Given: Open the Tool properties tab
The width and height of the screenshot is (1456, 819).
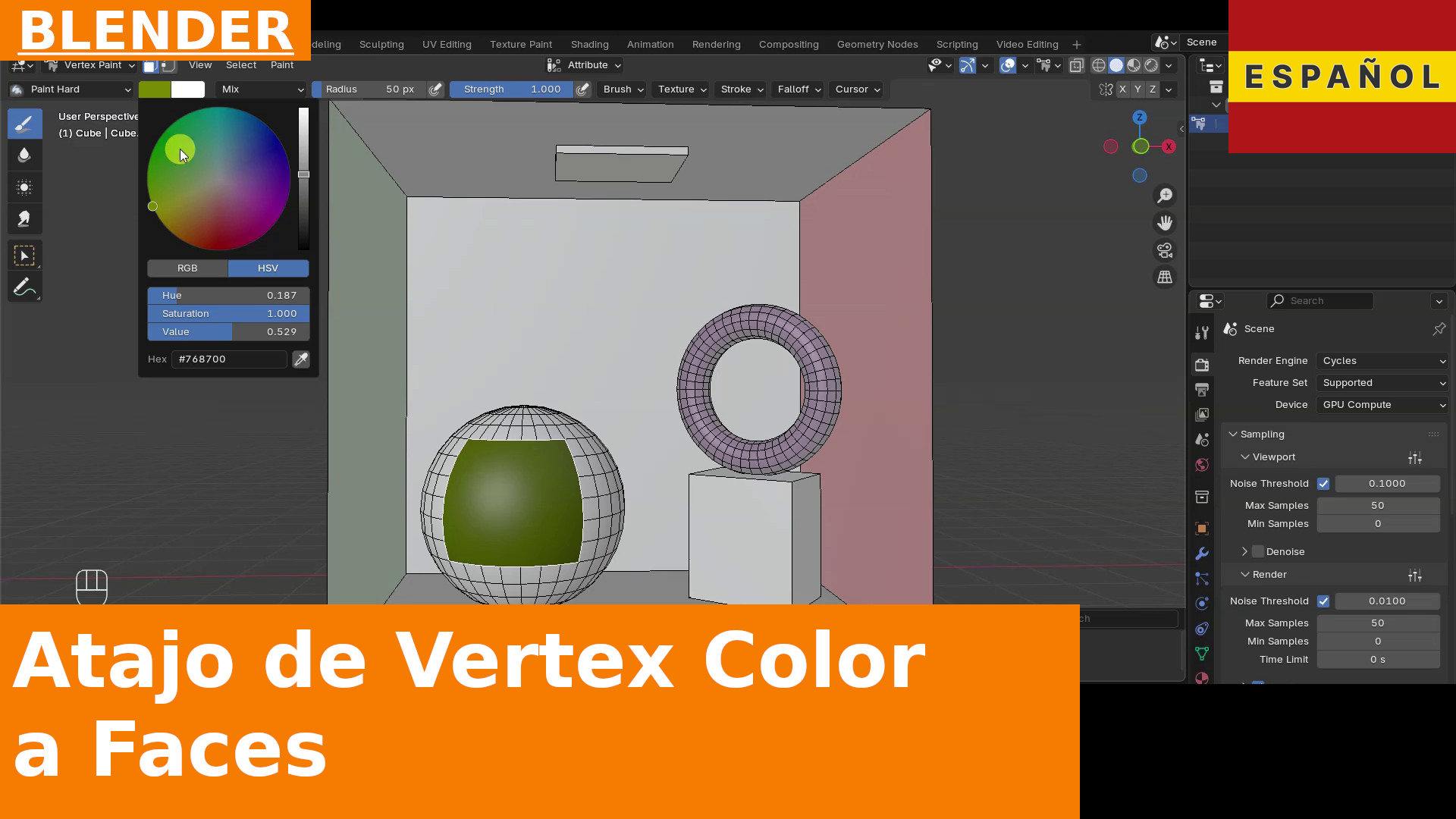Looking at the screenshot, I should click(1202, 332).
